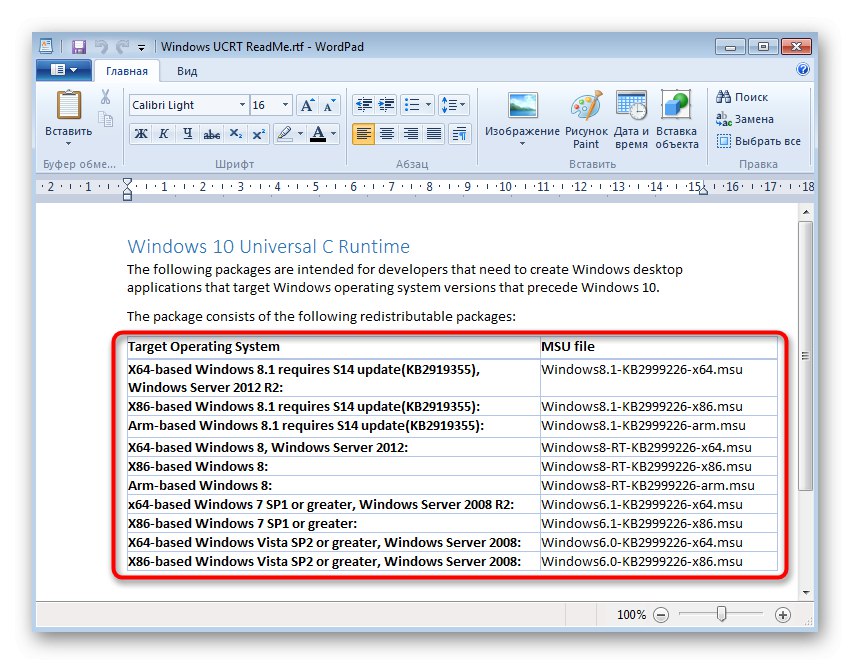The height and width of the screenshot is (664, 850).
Task: Click Поиск to find text
Action: tap(743, 97)
